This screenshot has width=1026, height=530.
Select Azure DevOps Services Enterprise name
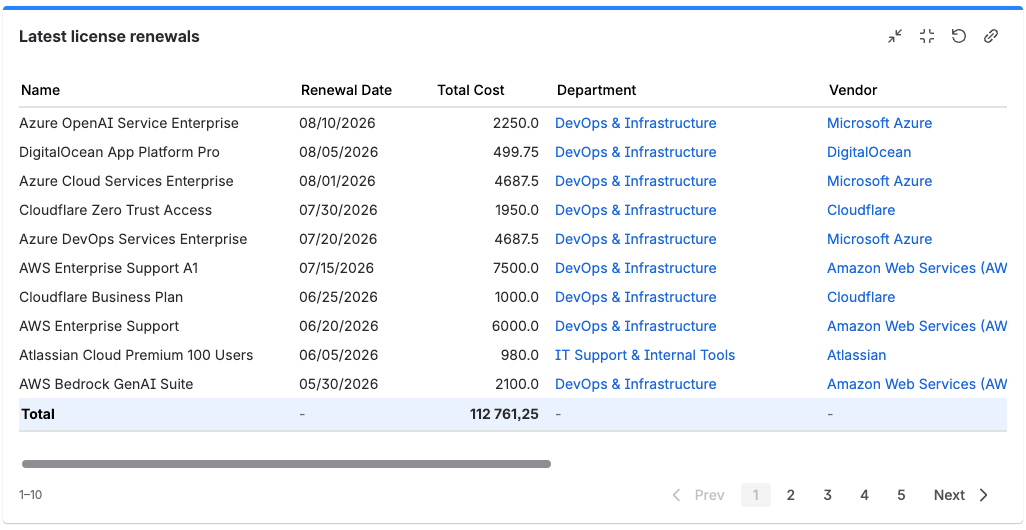(x=133, y=239)
